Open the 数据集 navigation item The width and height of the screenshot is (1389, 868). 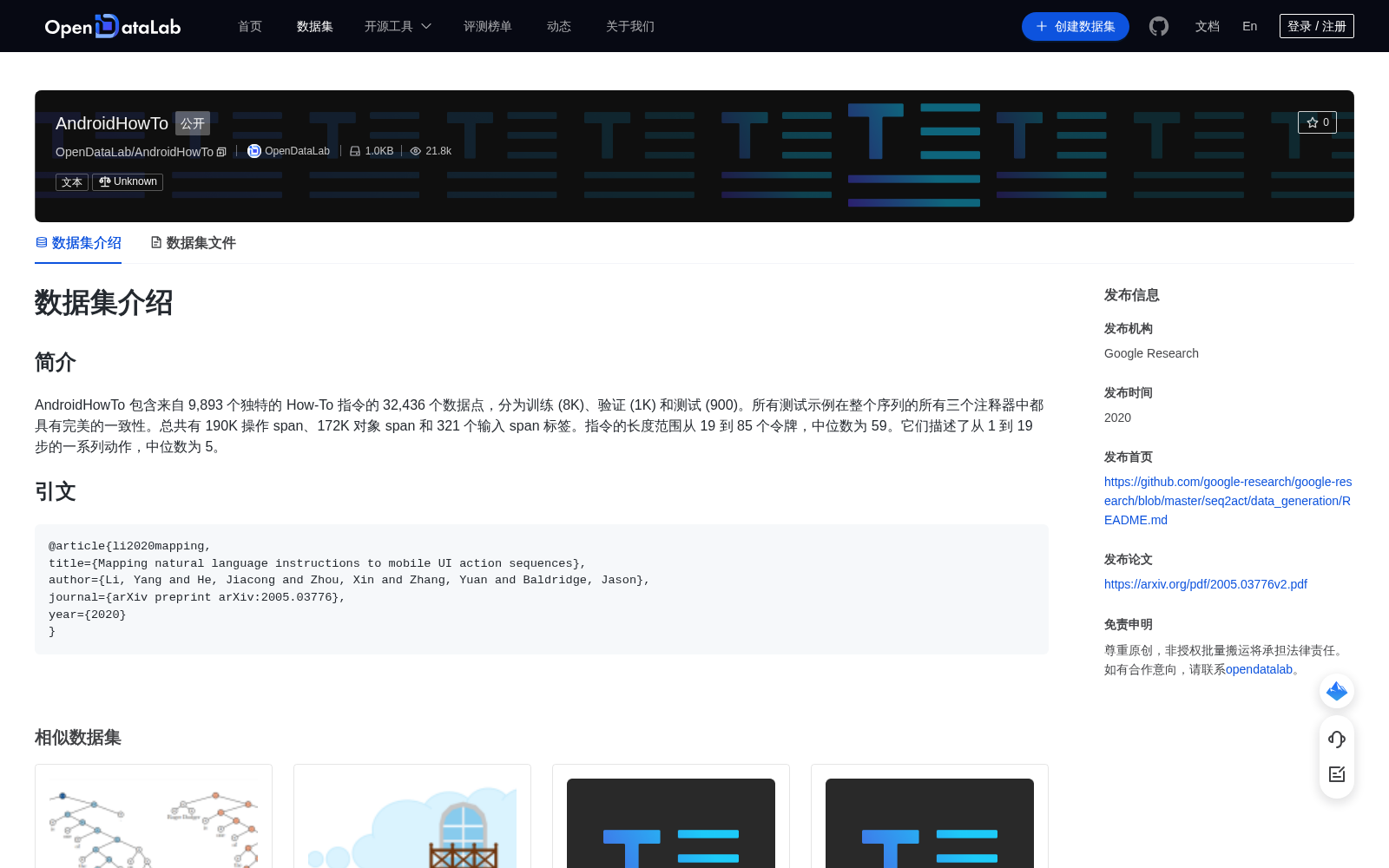point(315,26)
